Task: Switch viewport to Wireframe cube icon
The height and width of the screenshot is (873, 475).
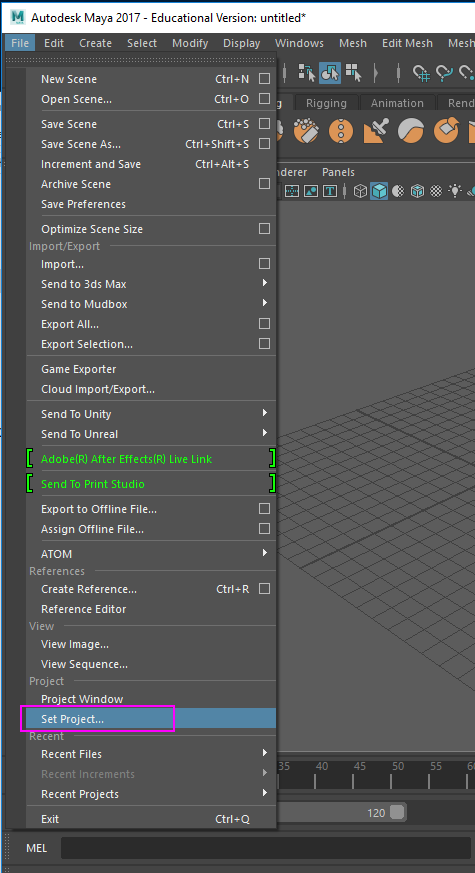Action: tap(361, 191)
